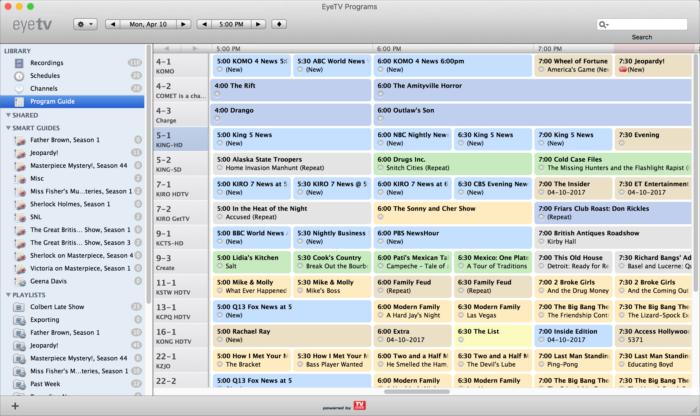
Task: Click the Search field
Action: (642, 25)
